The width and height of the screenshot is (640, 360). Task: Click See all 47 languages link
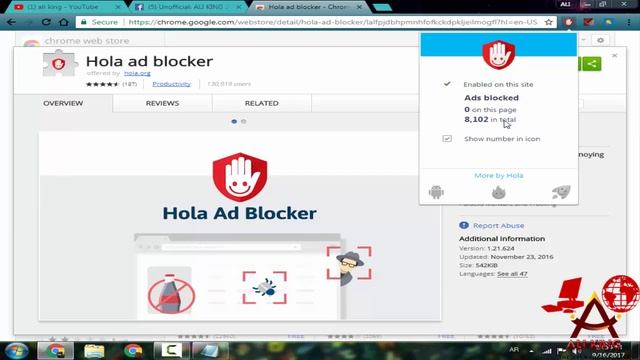click(x=512, y=273)
